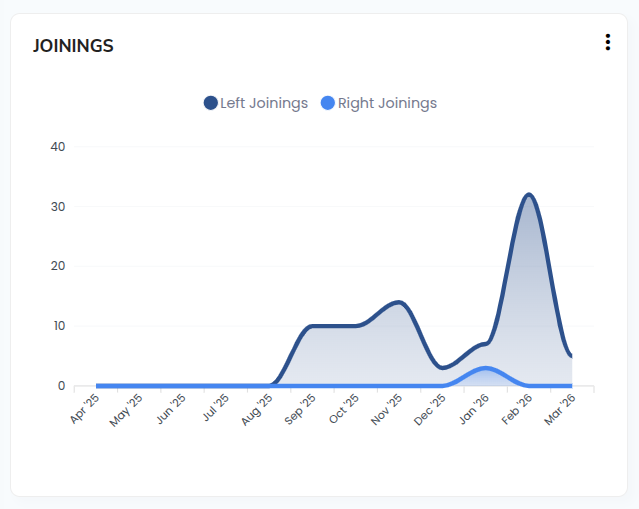Select the Mar '26 x-axis label
The image size is (639, 509).
(x=560, y=410)
